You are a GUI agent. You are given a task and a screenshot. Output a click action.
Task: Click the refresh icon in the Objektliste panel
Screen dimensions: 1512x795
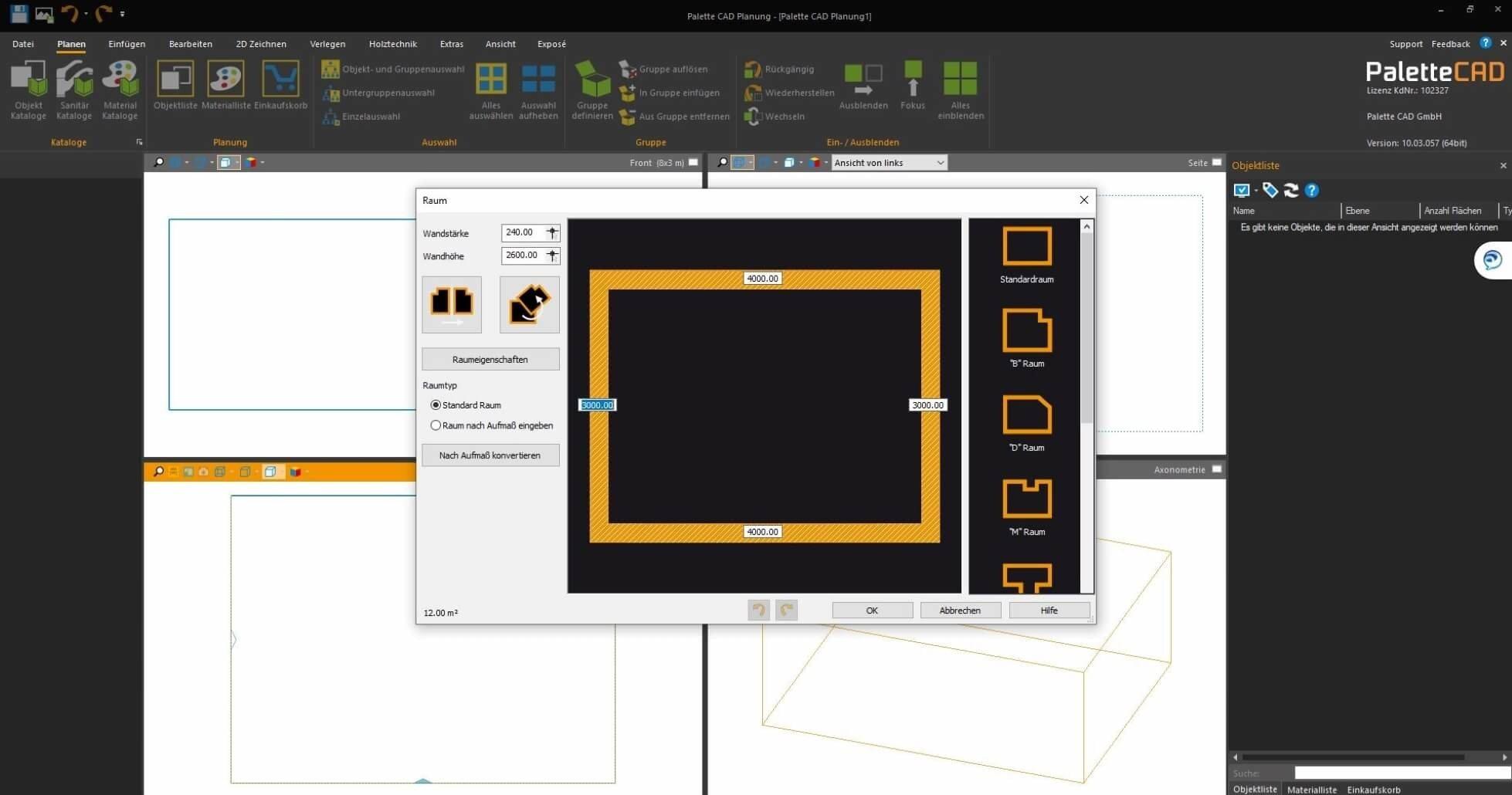click(x=1291, y=190)
